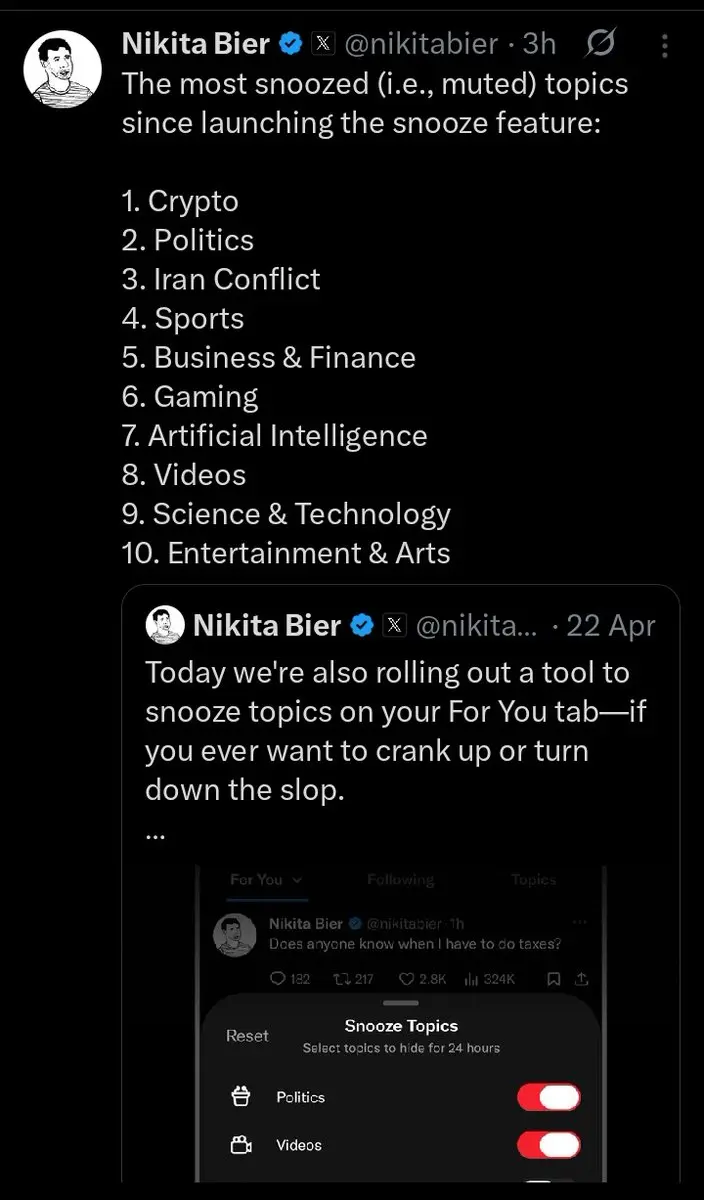Open the quoted tweet's author avatar

(x=165, y=625)
